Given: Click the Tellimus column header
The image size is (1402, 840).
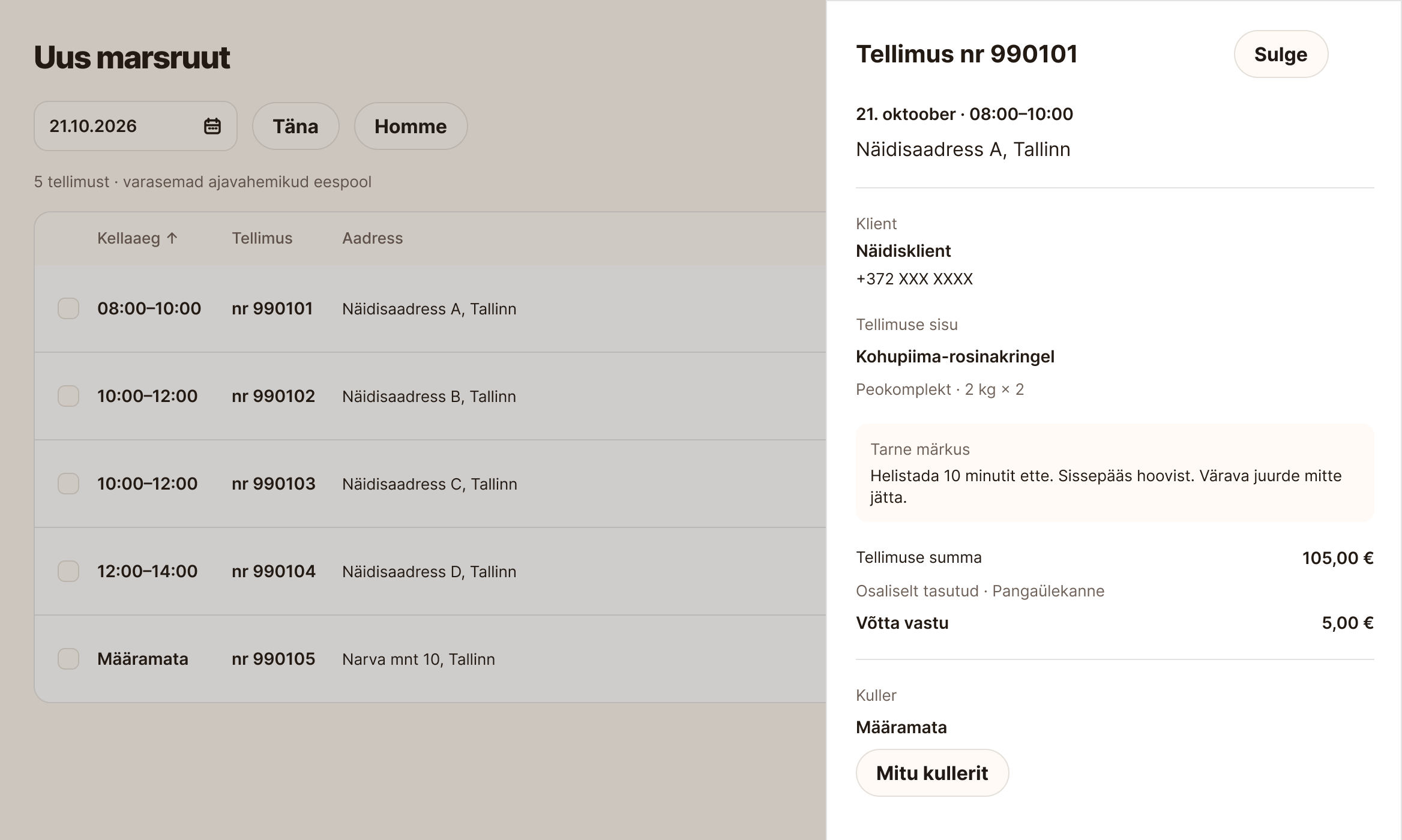Looking at the screenshot, I should [x=262, y=238].
